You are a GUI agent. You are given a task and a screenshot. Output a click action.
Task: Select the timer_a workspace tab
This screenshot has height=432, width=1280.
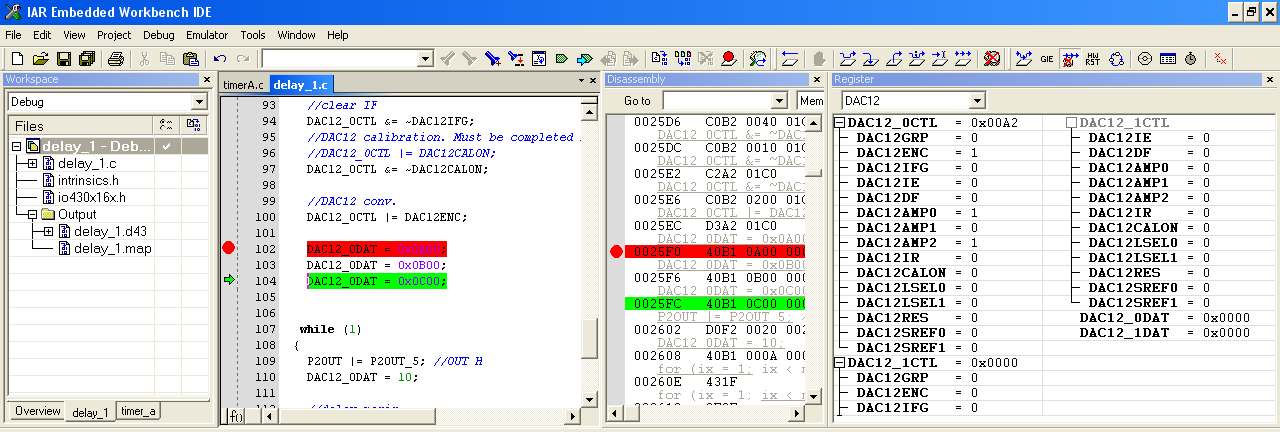tap(138, 412)
